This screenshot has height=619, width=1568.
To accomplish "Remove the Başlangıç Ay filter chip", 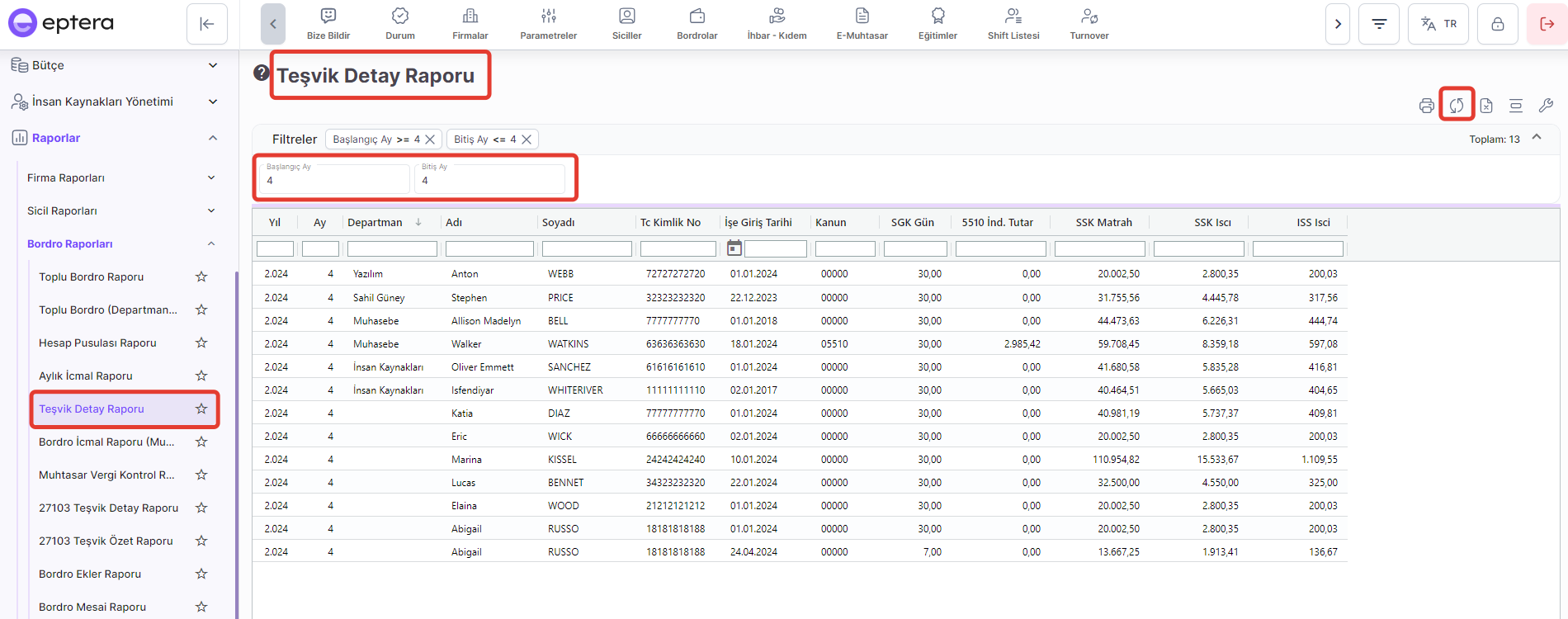I will pos(430,139).
